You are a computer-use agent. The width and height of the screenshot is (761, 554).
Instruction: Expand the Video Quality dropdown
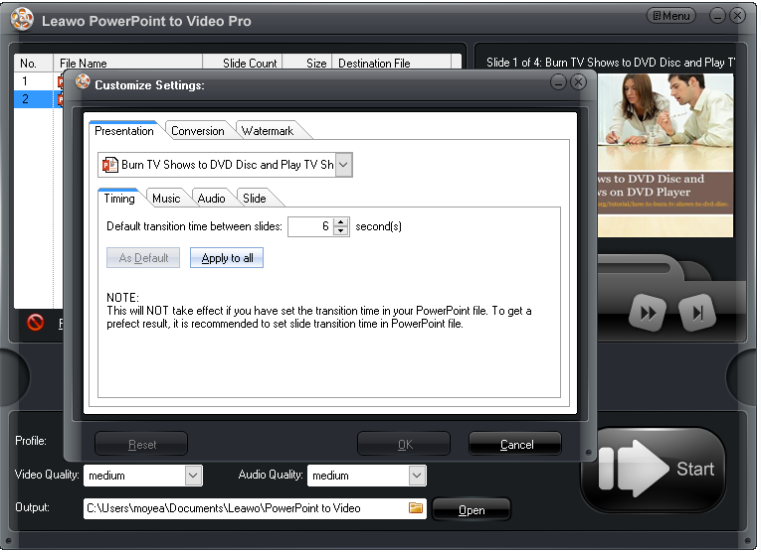[193, 475]
